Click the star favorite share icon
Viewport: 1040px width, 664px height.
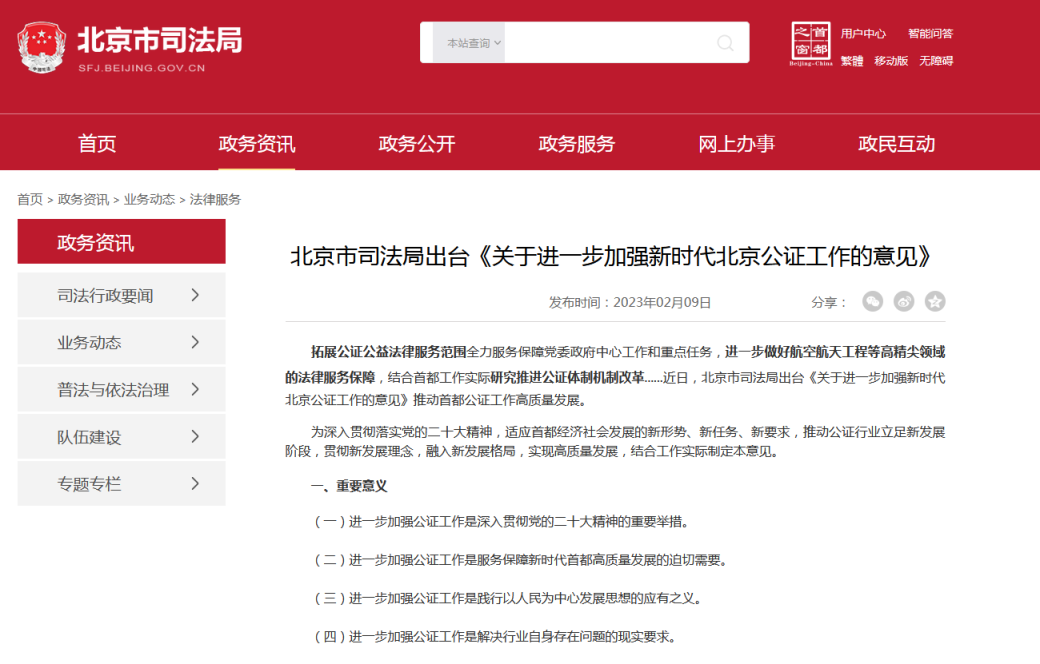tap(935, 302)
